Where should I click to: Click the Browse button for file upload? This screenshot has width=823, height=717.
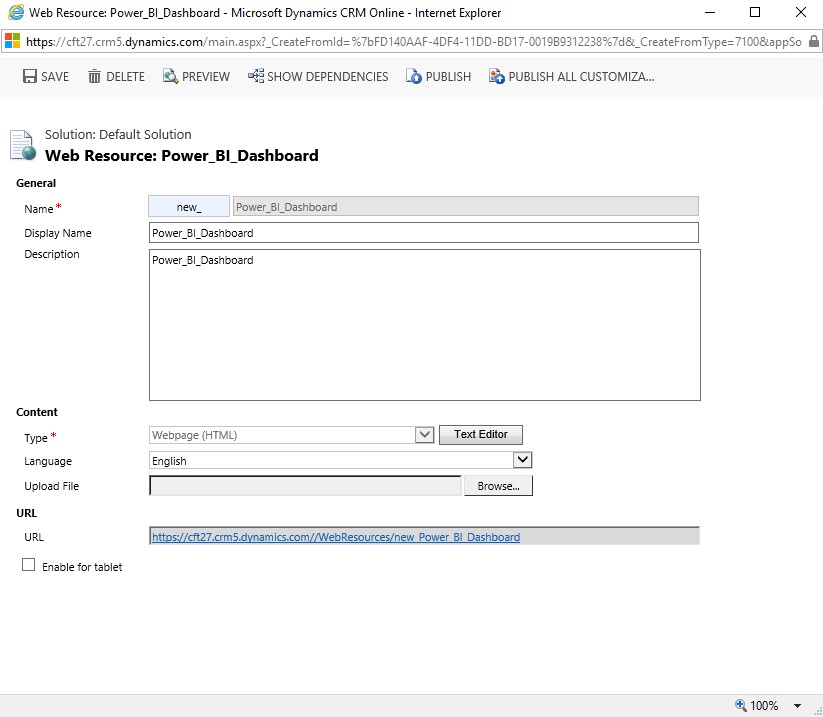(498, 486)
